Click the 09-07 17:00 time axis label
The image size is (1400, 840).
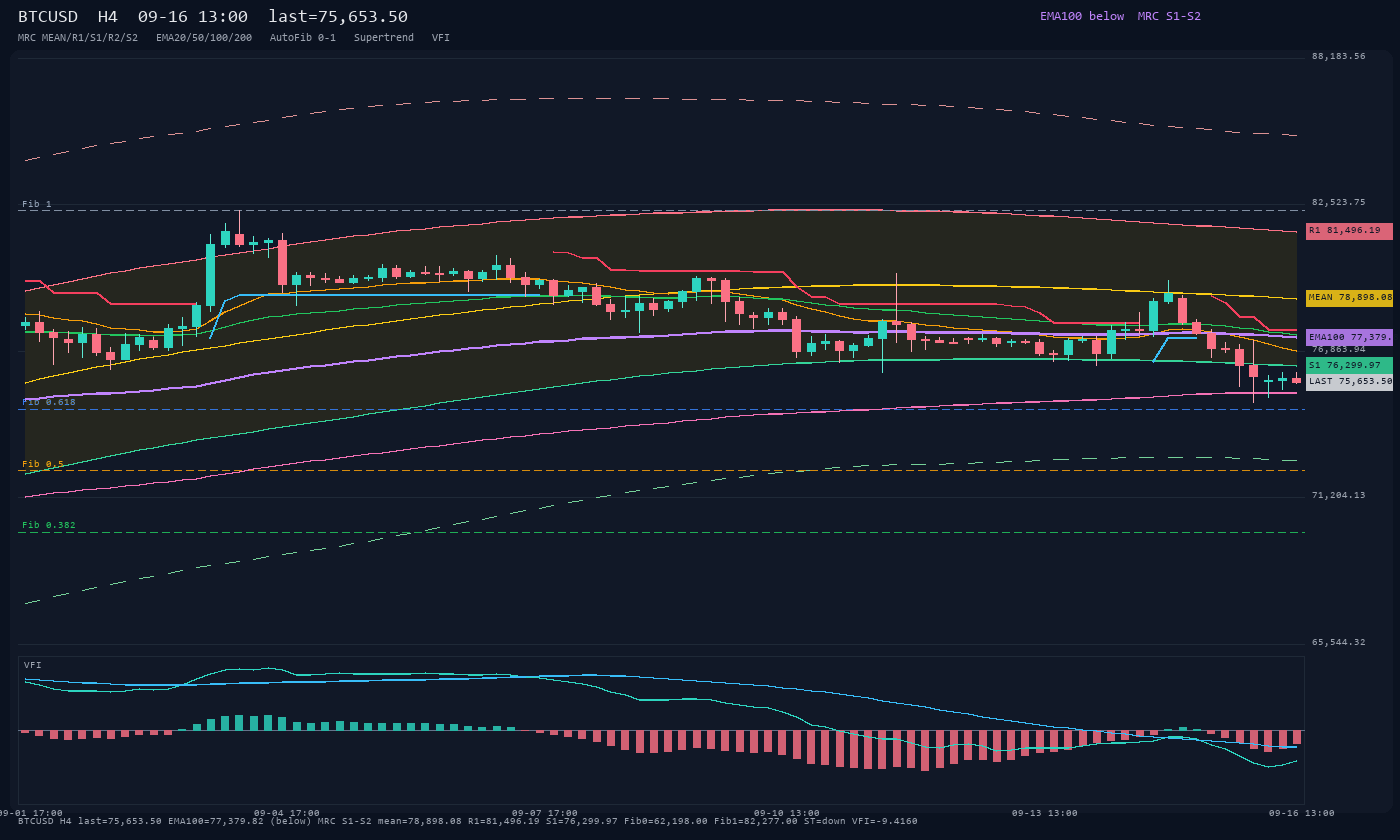545,813
